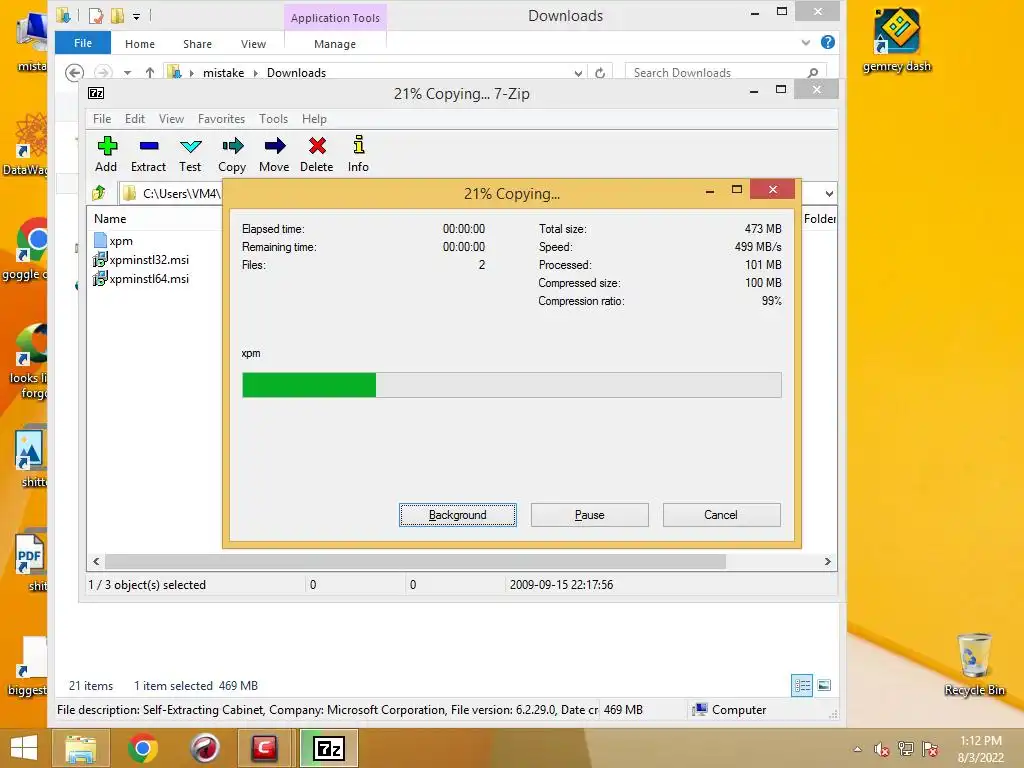The width and height of the screenshot is (1024, 768).
Task: Click the Action Center flag icon
Action: [930, 749]
